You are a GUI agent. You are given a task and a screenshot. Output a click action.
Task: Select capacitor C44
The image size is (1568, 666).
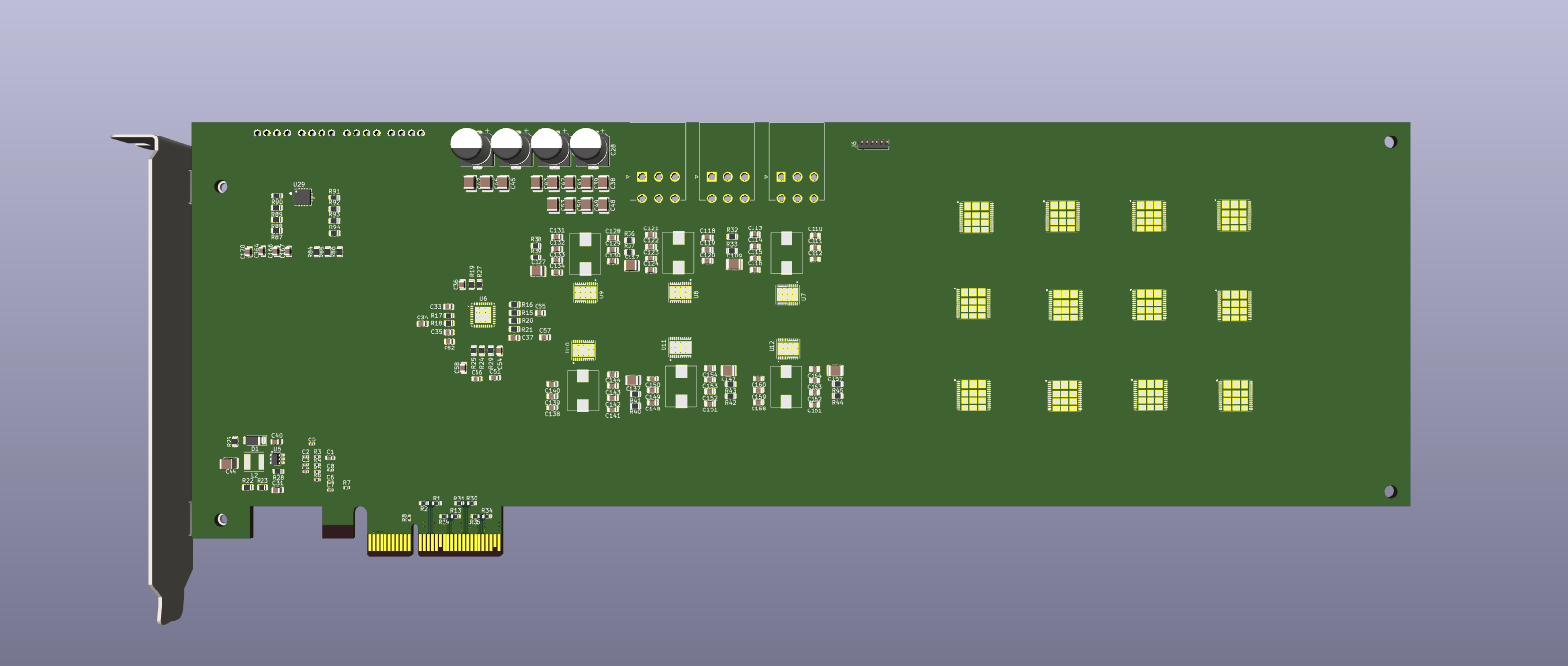click(x=230, y=463)
